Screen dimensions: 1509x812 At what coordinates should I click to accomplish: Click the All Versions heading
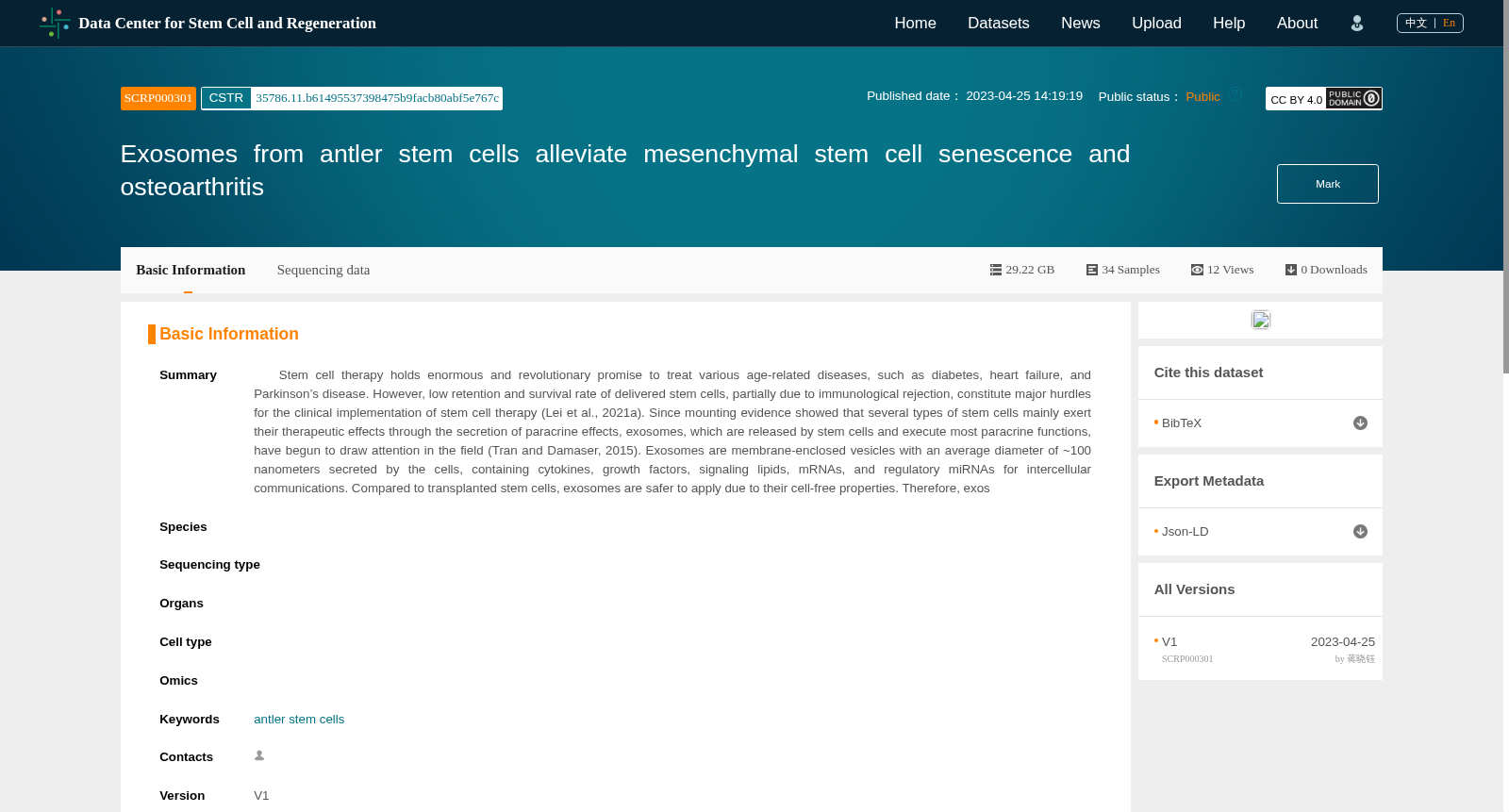(x=1194, y=589)
